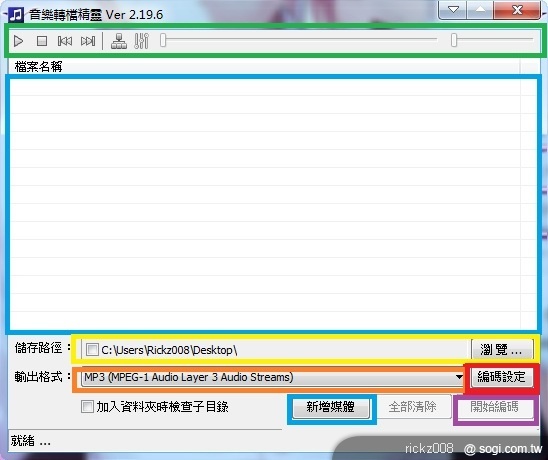
Task: Stop playback with the square Stop icon
Action: click(x=42, y=41)
